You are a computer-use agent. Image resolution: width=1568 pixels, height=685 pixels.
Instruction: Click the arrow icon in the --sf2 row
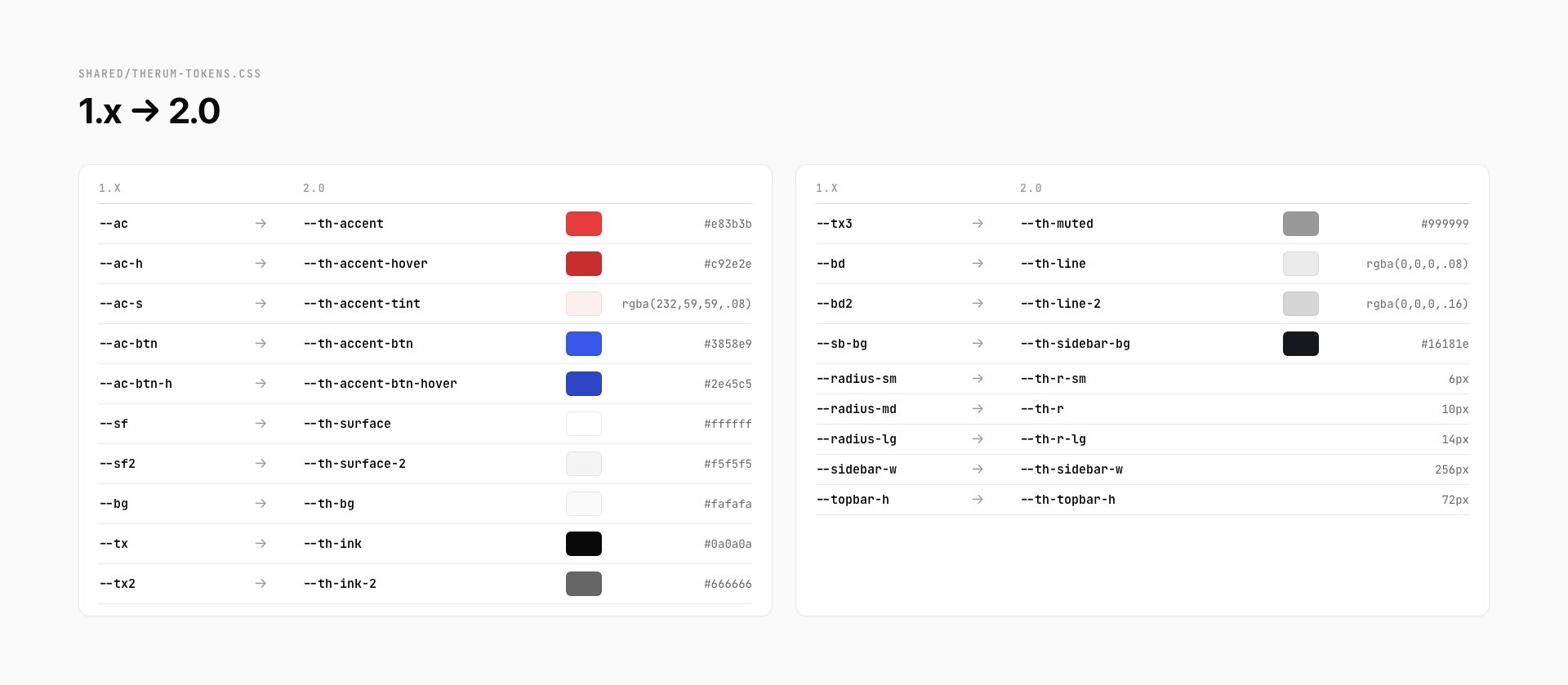261,464
